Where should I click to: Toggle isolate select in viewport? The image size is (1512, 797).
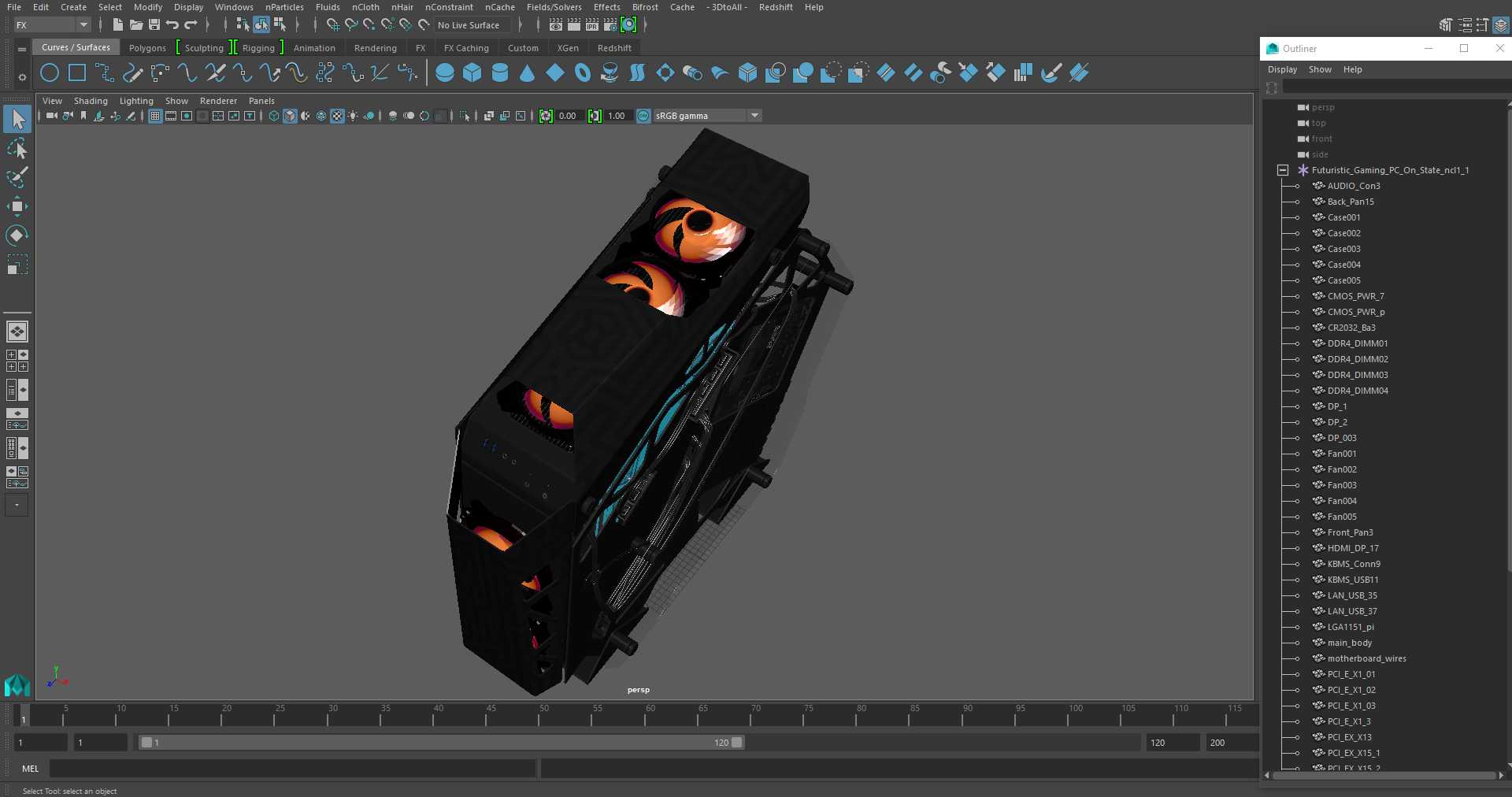pos(465,116)
